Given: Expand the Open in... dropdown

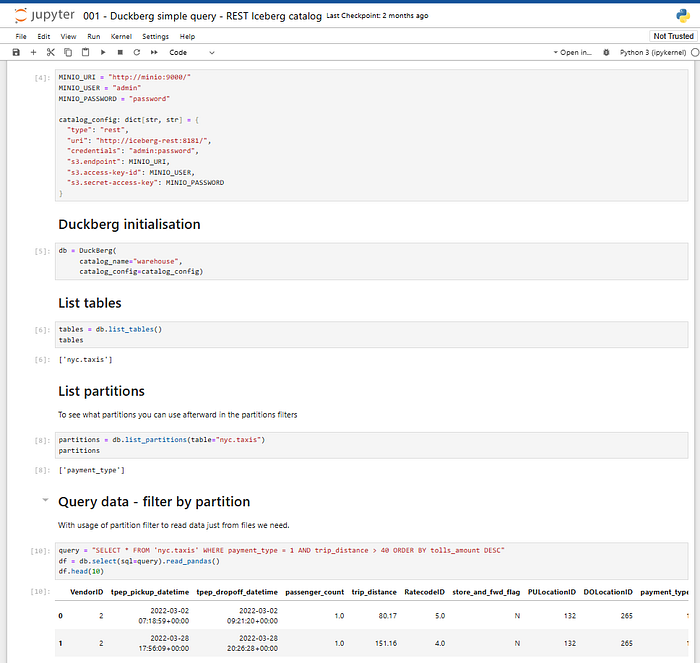Looking at the screenshot, I should [573, 52].
